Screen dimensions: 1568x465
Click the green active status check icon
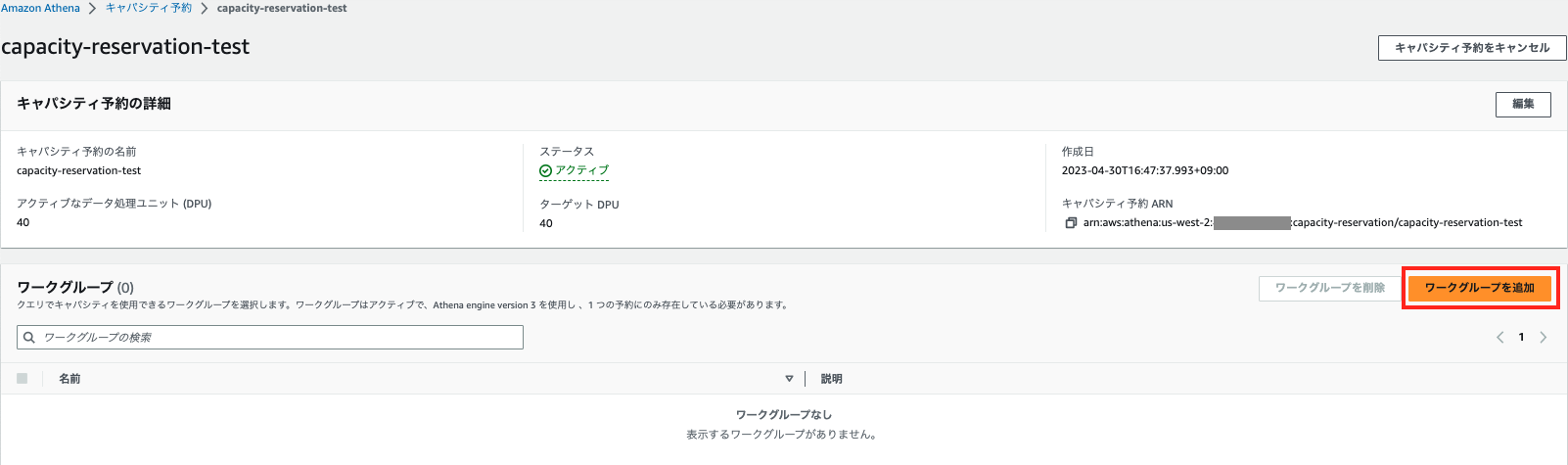point(545,171)
